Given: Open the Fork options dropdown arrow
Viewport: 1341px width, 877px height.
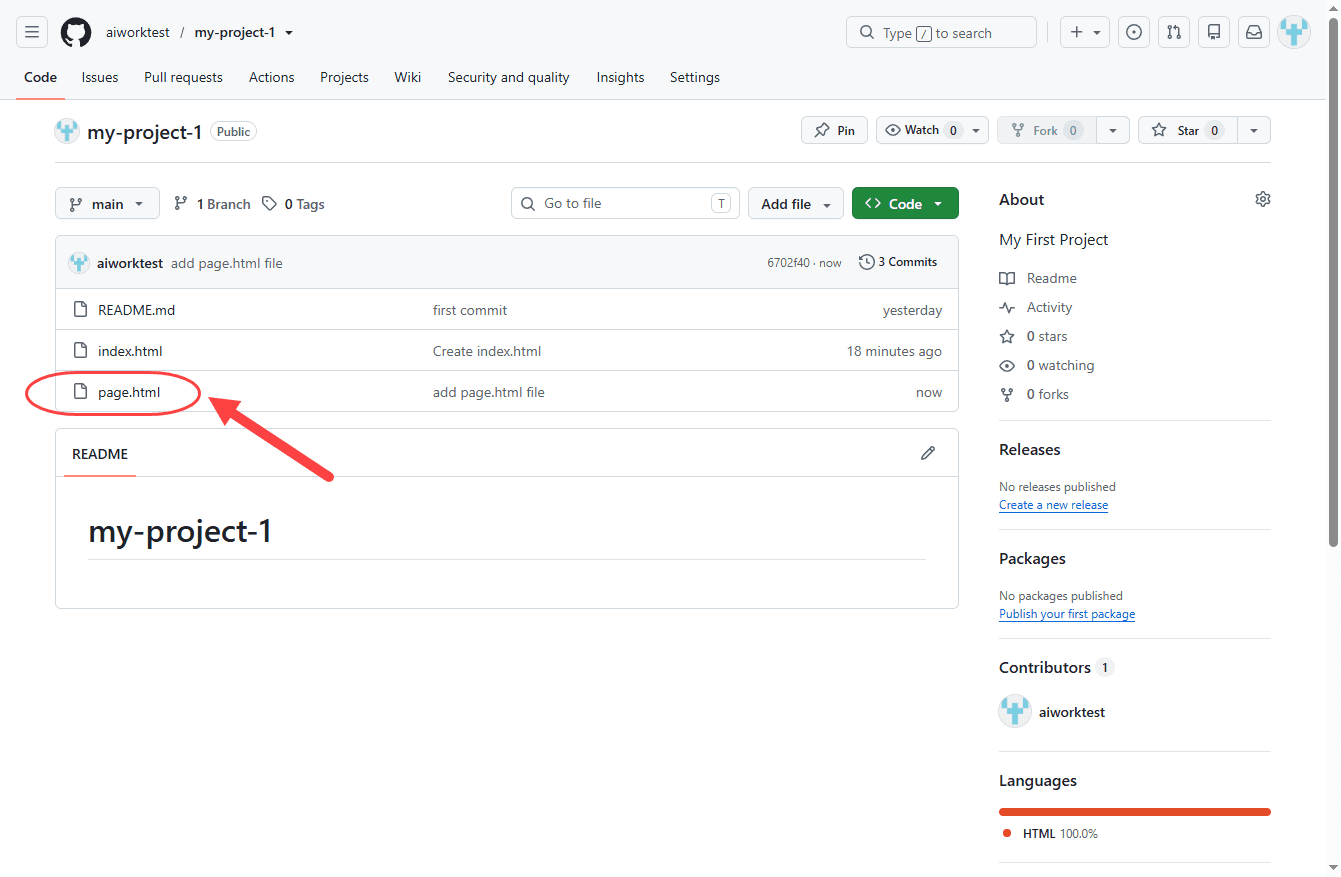Looking at the screenshot, I should (x=1113, y=130).
